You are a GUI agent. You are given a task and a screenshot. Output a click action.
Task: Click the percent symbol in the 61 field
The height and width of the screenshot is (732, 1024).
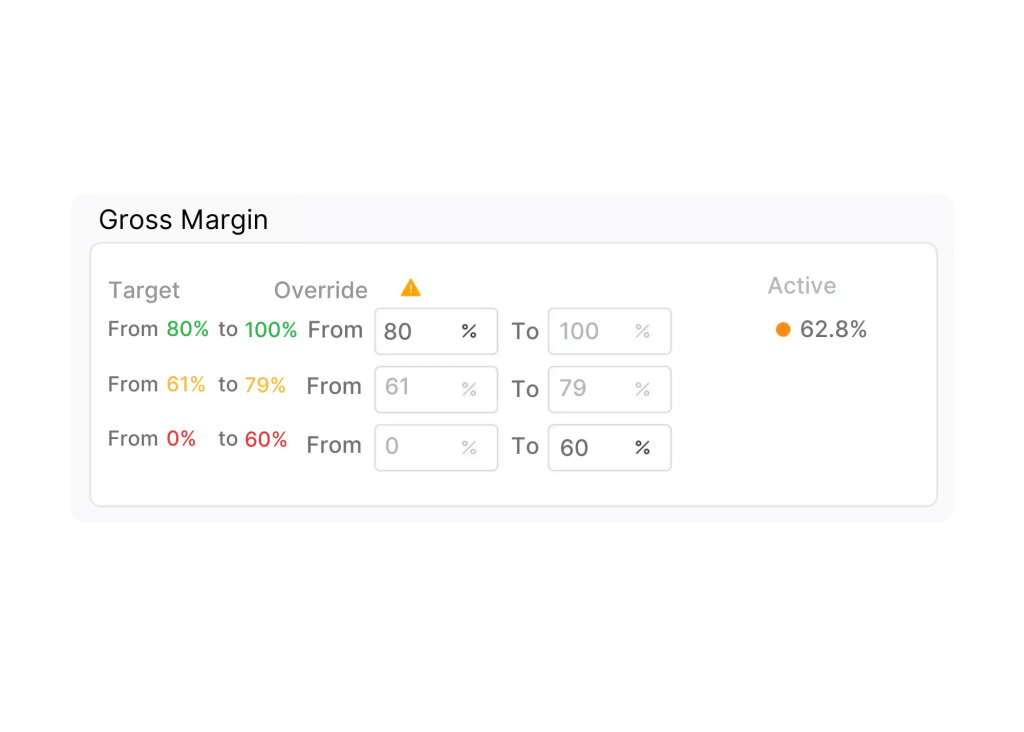(x=469, y=389)
